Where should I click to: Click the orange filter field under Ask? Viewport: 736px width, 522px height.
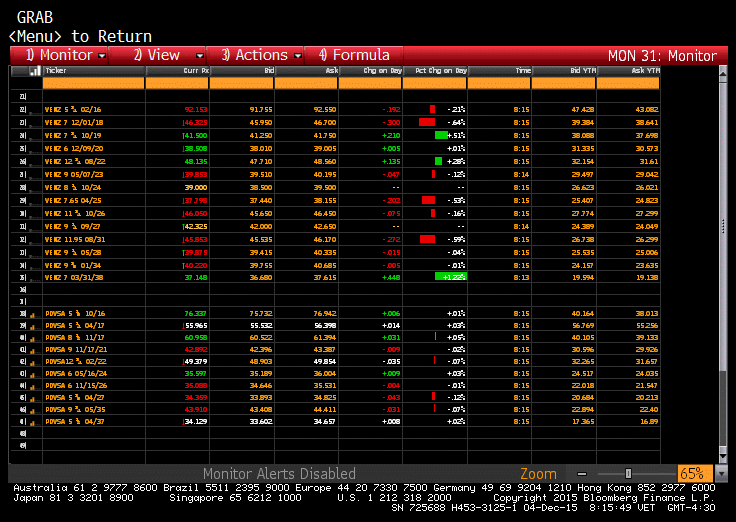tap(306, 84)
